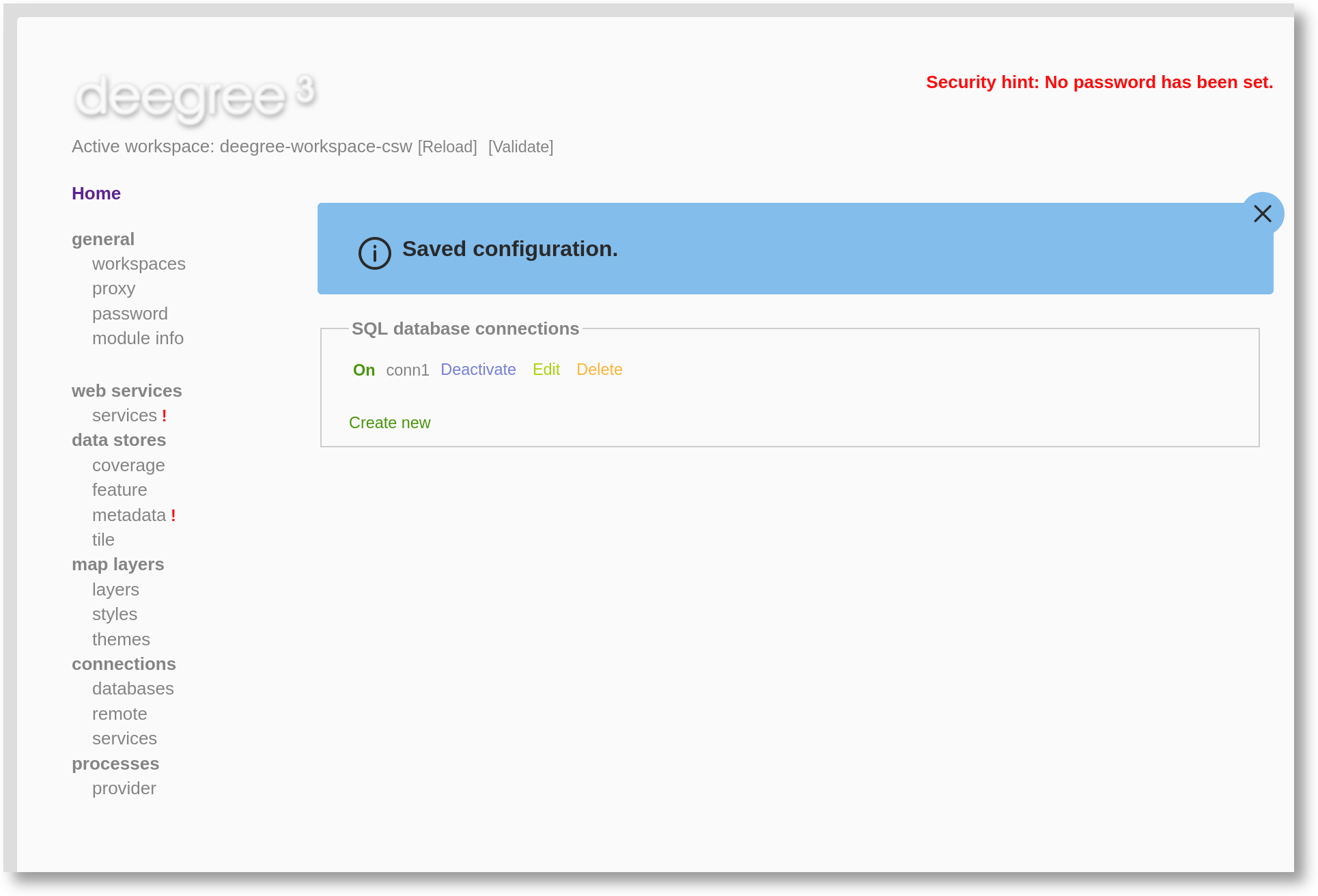Open the feature data stores page
Screen dimensions: 1318x896
[120, 490]
